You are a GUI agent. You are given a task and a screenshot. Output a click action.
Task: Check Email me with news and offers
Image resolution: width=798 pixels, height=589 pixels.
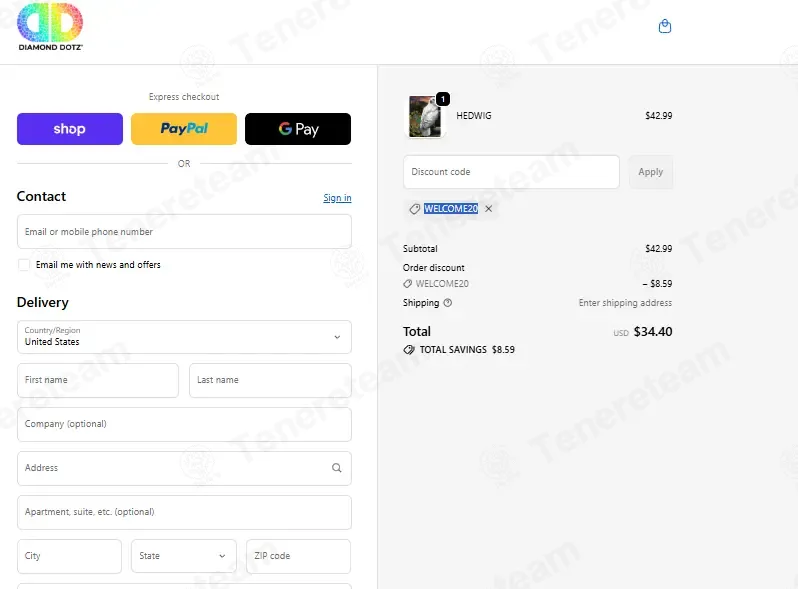23,265
